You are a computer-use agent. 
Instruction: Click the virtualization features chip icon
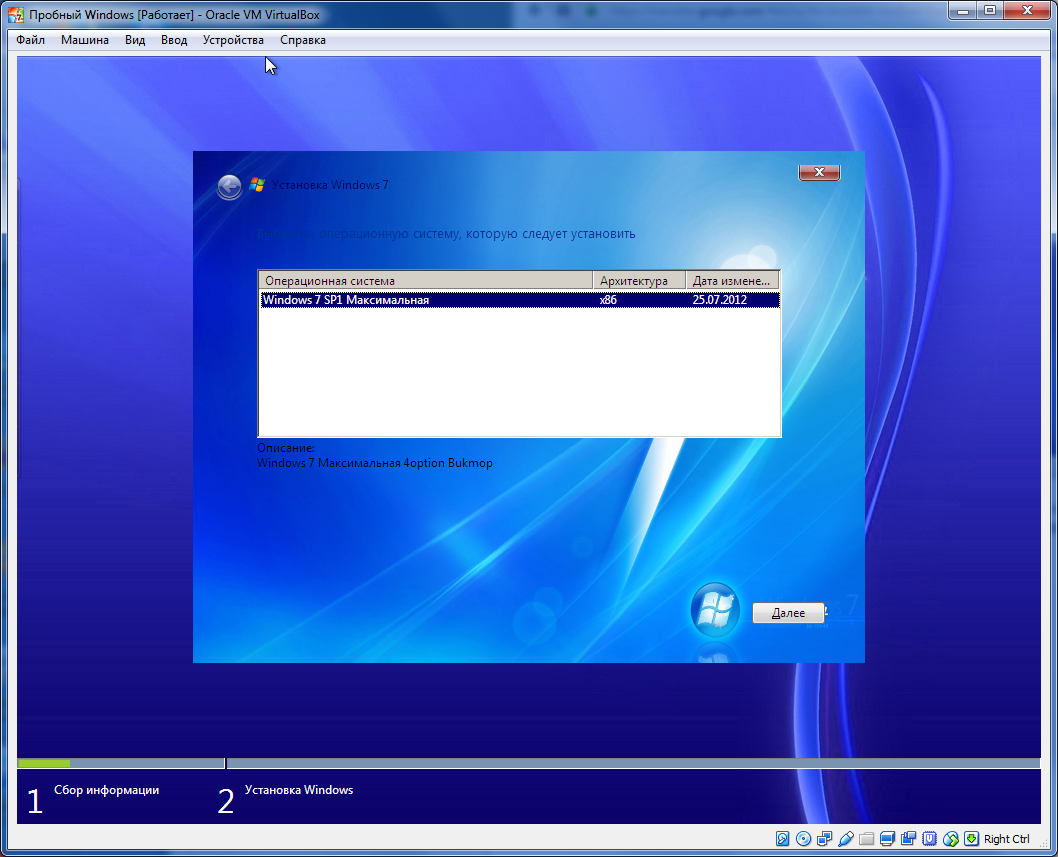tap(930, 839)
